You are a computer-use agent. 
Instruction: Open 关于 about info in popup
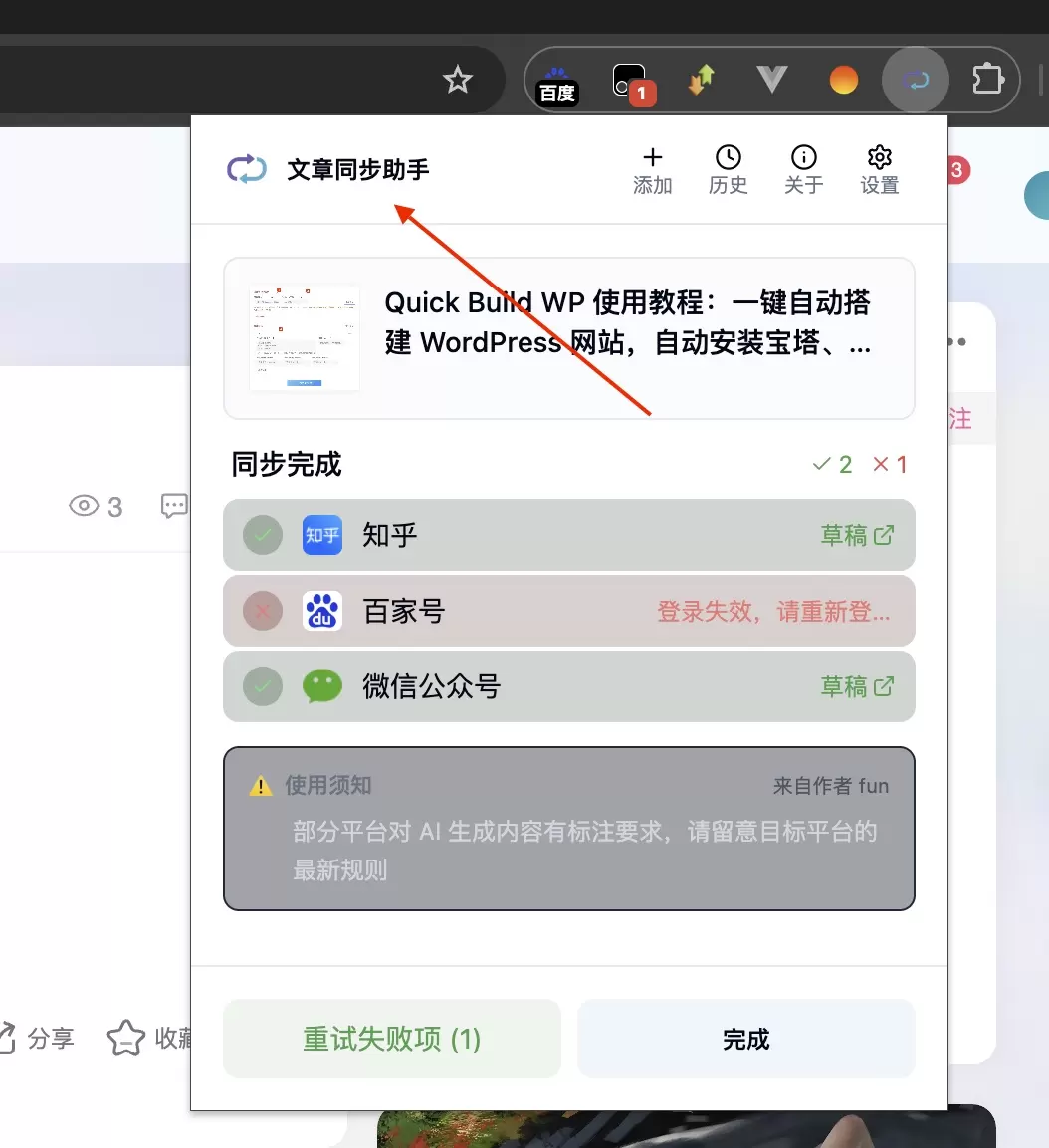[x=803, y=170]
